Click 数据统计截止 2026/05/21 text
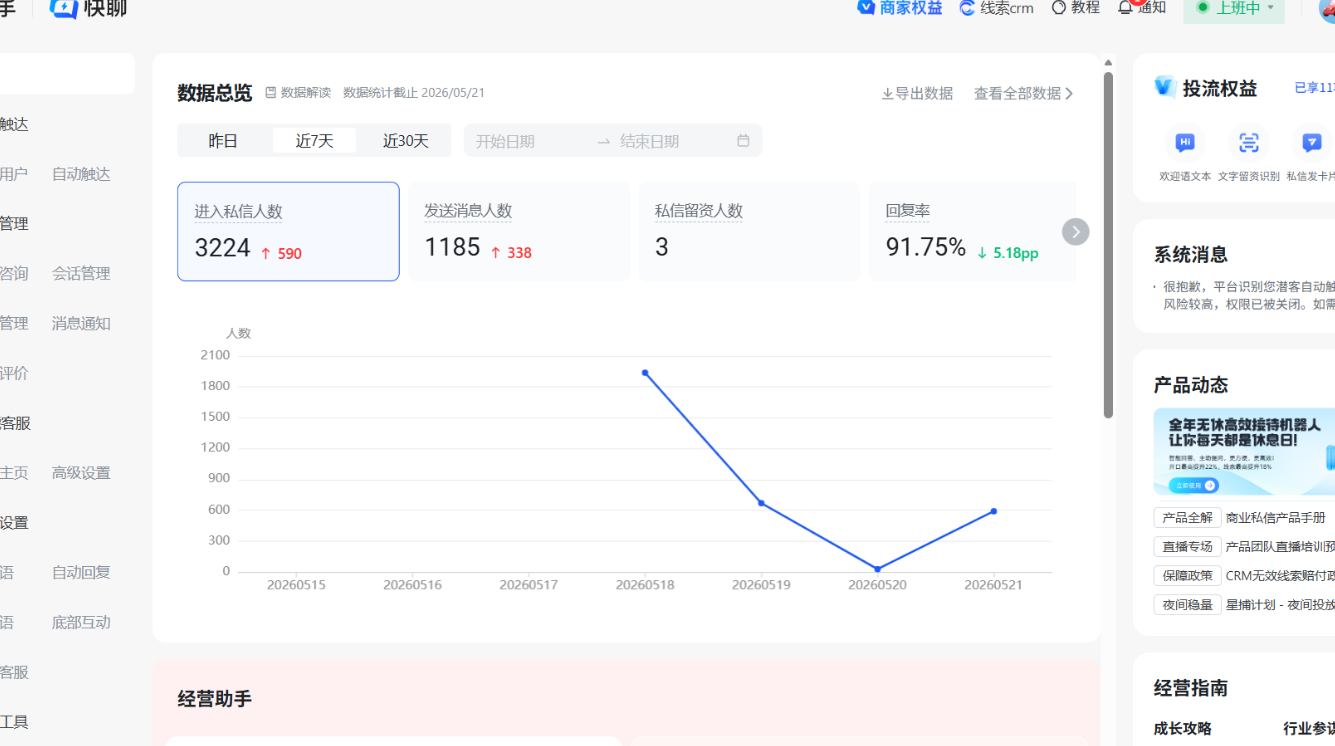Screen dimensions: 1335x746 click(414, 93)
